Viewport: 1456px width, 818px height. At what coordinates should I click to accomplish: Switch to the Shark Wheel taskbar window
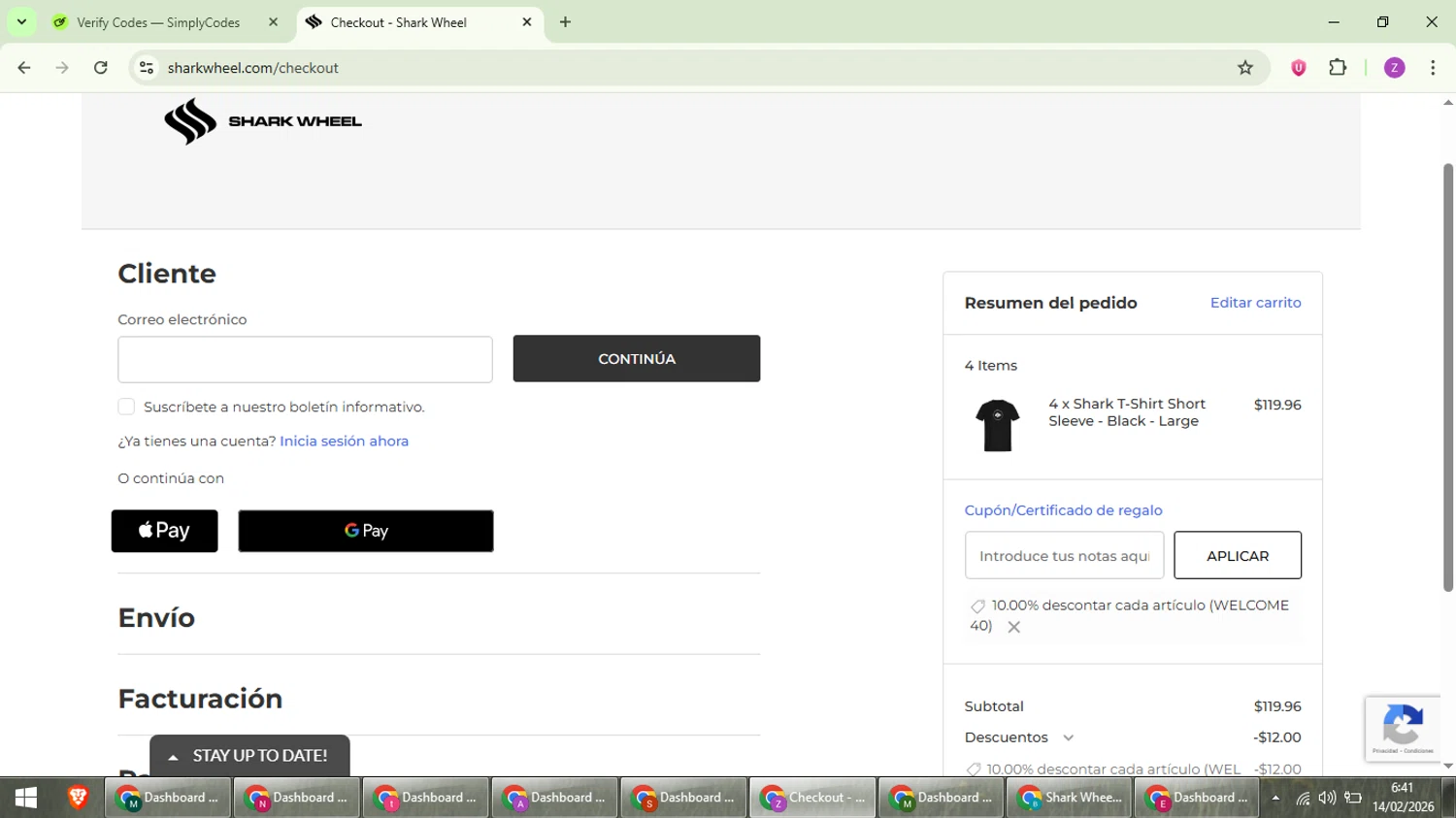tap(1069, 798)
